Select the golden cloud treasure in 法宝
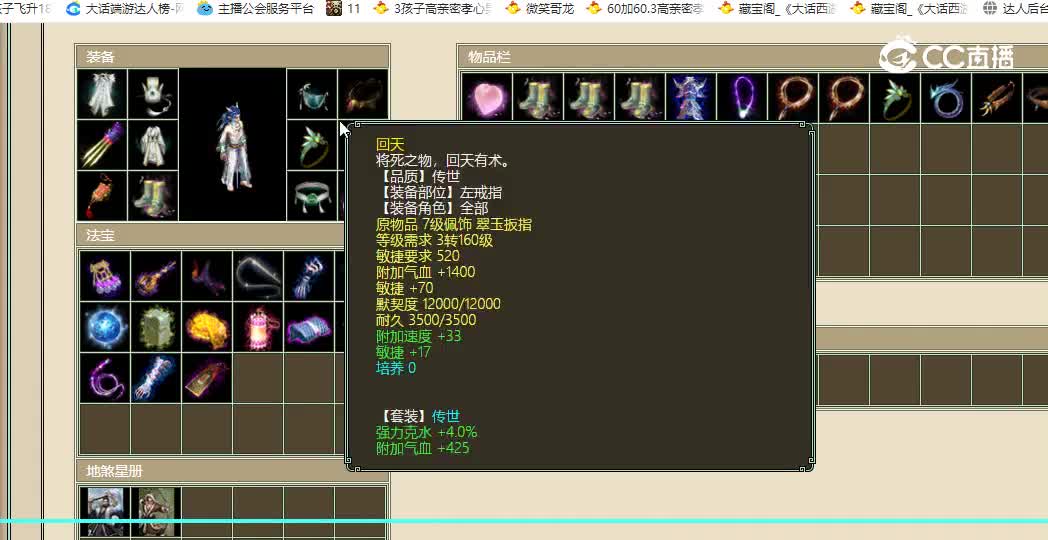 coord(207,327)
